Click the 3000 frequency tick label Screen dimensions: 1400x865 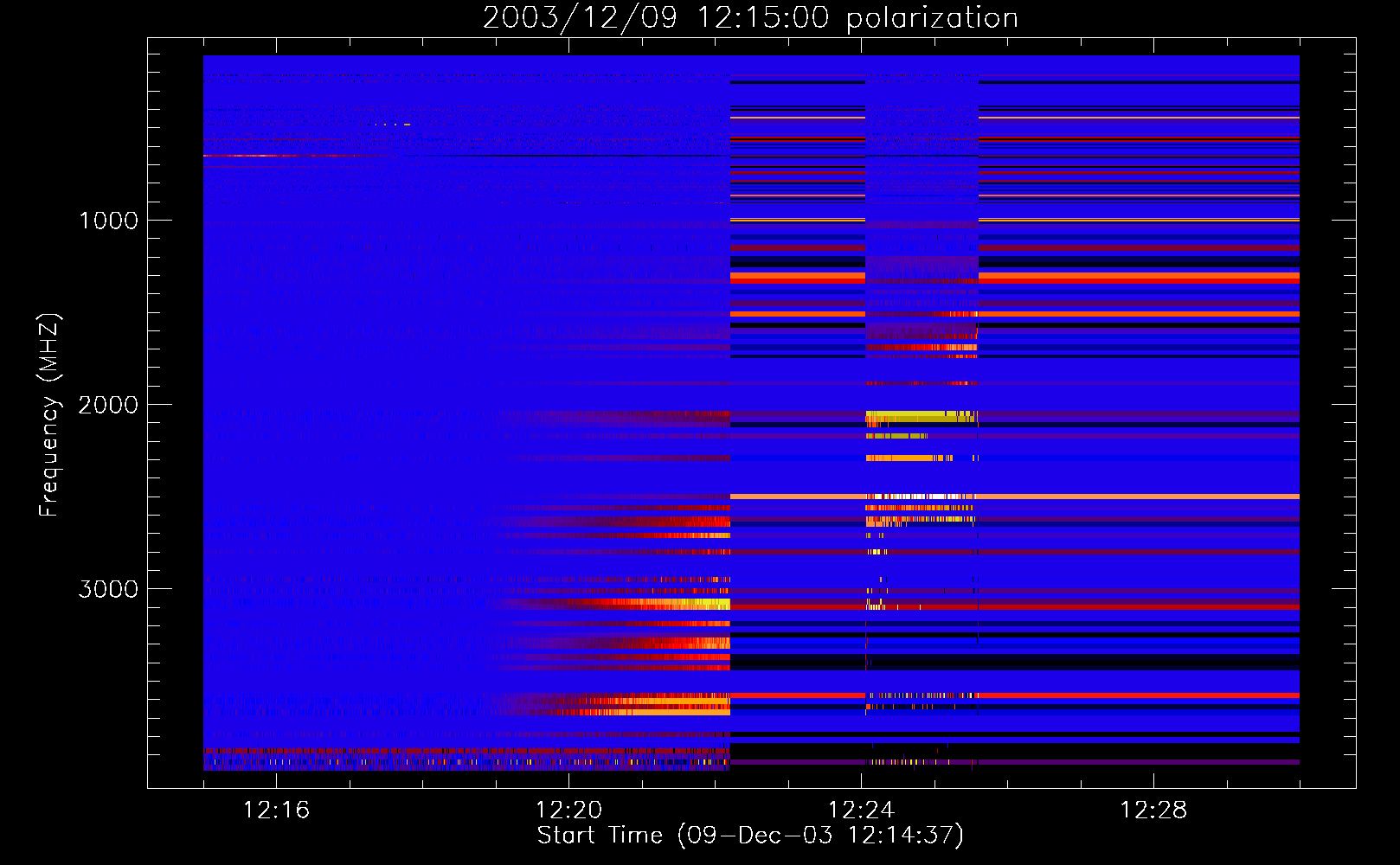(108, 589)
